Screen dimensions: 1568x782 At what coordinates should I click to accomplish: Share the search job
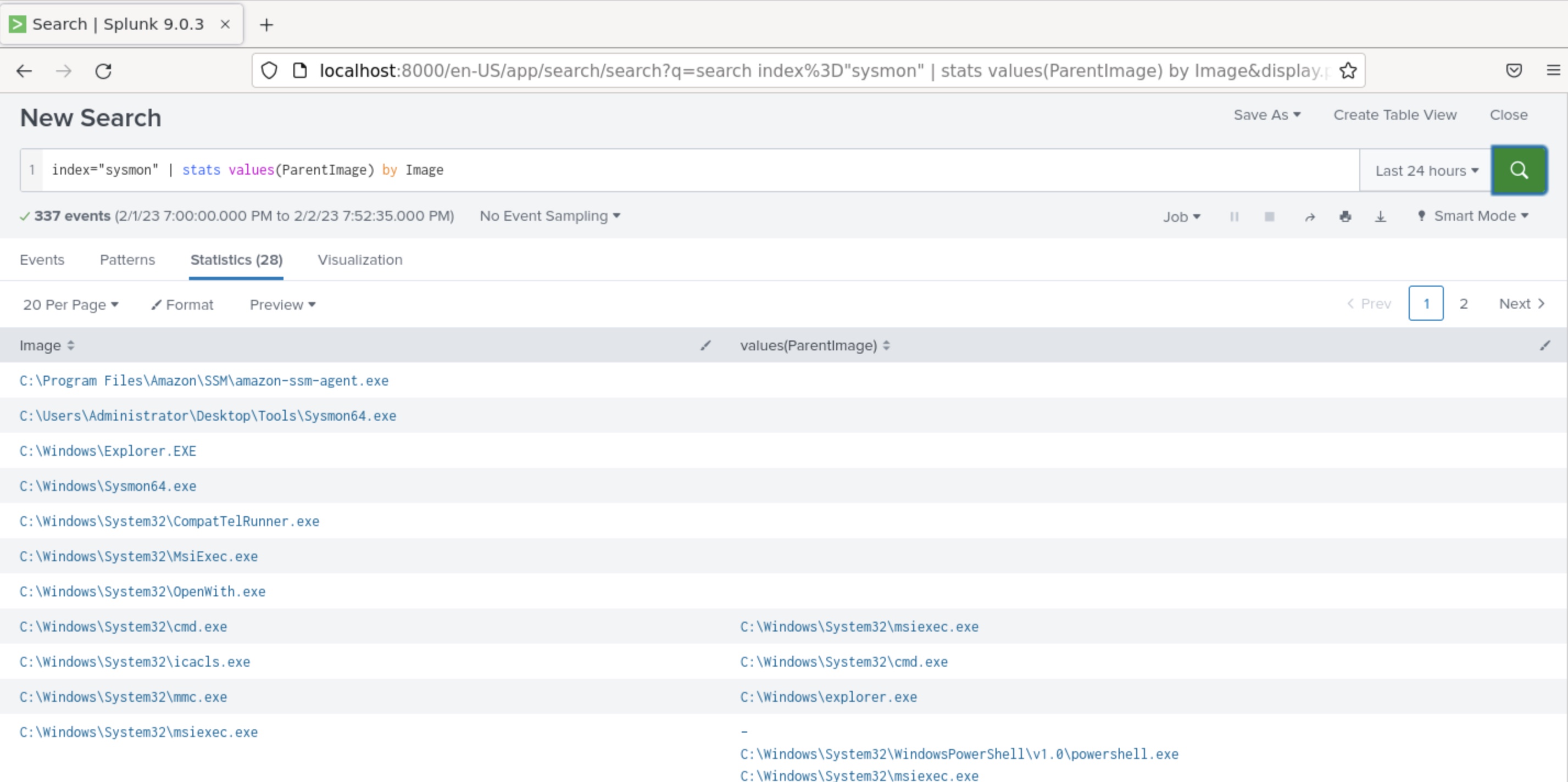click(1310, 217)
